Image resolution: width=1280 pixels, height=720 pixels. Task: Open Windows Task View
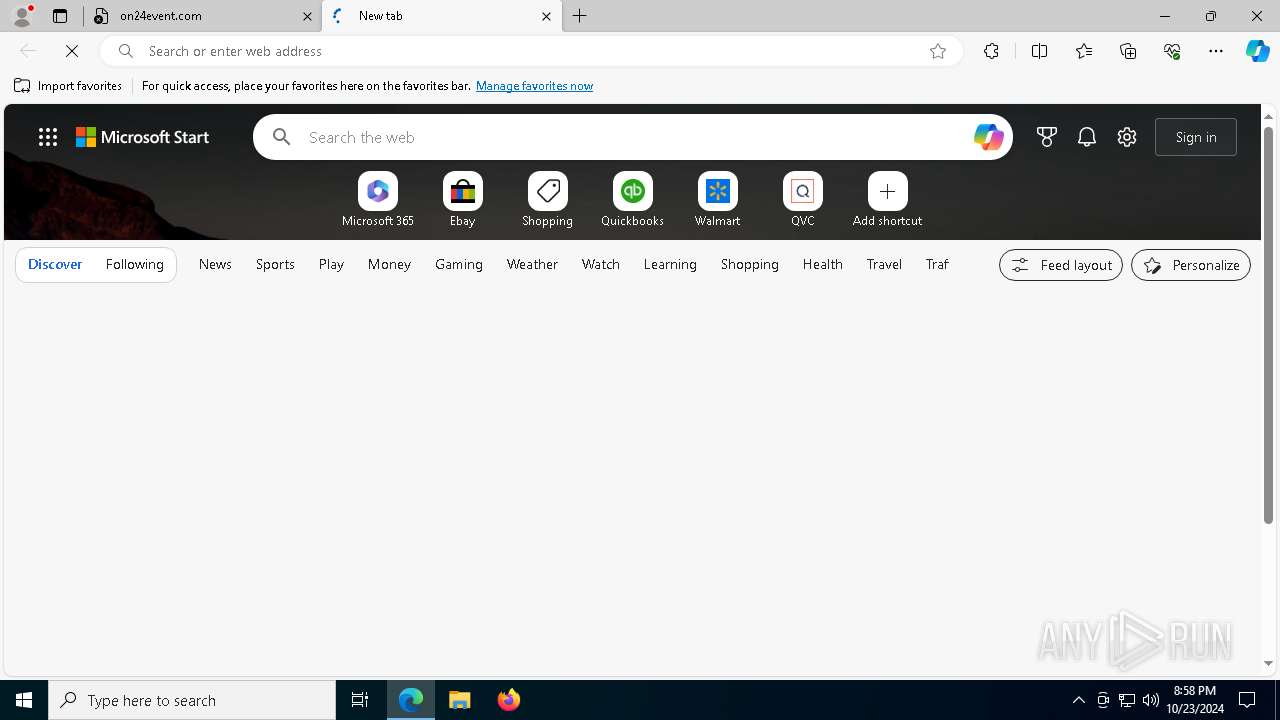pyautogui.click(x=360, y=700)
